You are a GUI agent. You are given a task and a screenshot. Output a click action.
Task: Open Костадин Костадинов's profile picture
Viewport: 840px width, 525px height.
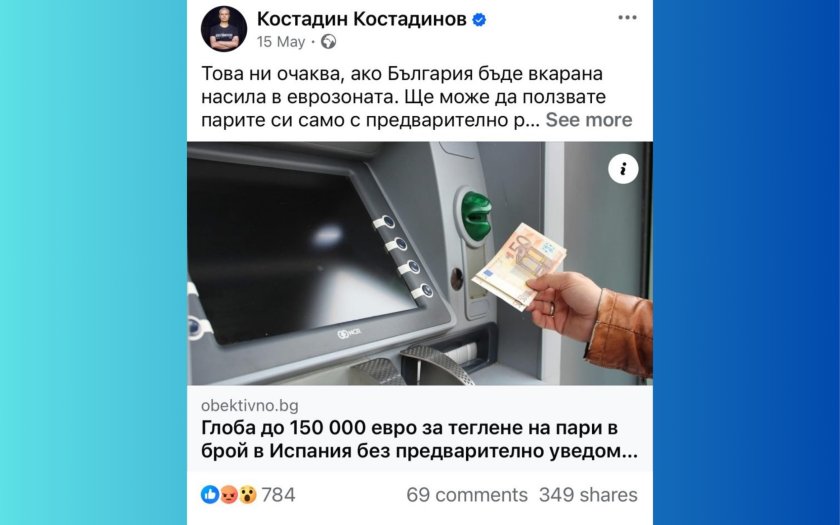point(224,28)
